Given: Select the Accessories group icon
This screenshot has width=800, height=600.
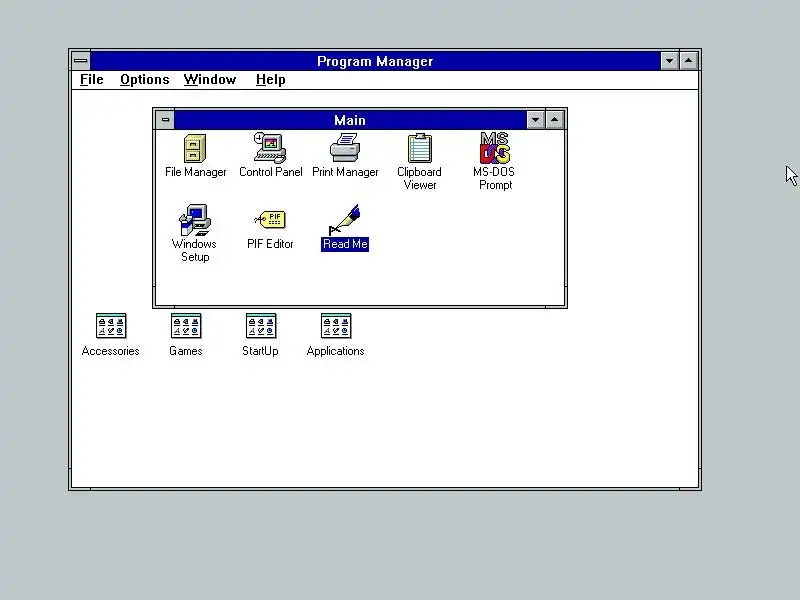Looking at the screenshot, I should [x=111, y=326].
